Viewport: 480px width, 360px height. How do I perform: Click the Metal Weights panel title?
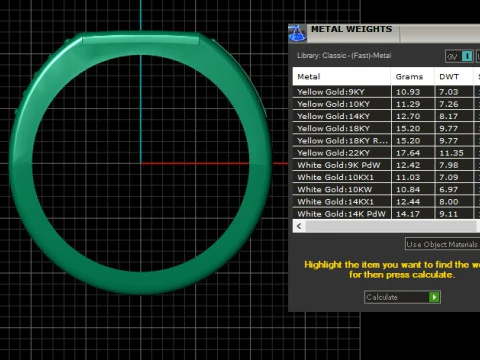[x=352, y=29]
